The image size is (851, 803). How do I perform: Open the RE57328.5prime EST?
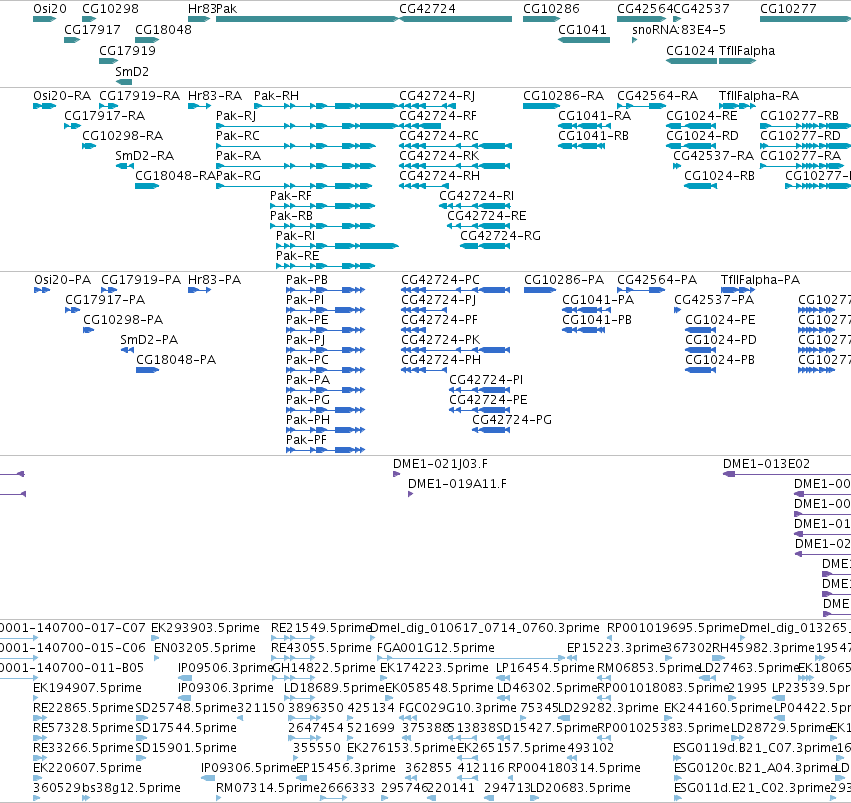click(40, 738)
